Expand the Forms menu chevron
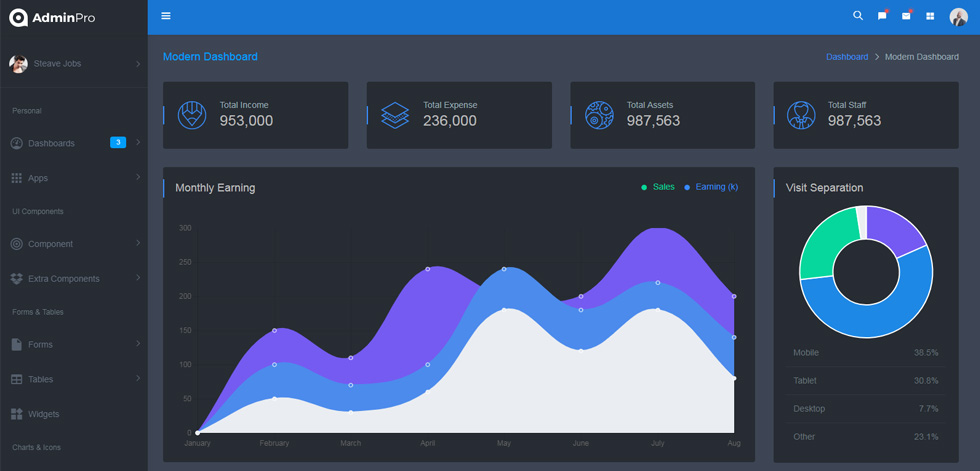The image size is (980, 471). click(x=138, y=344)
